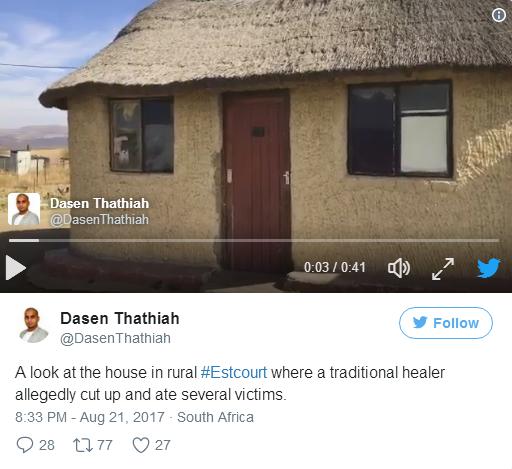Mute the video with the speaker icon
The width and height of the screenshot is (512, 469).
399,268
